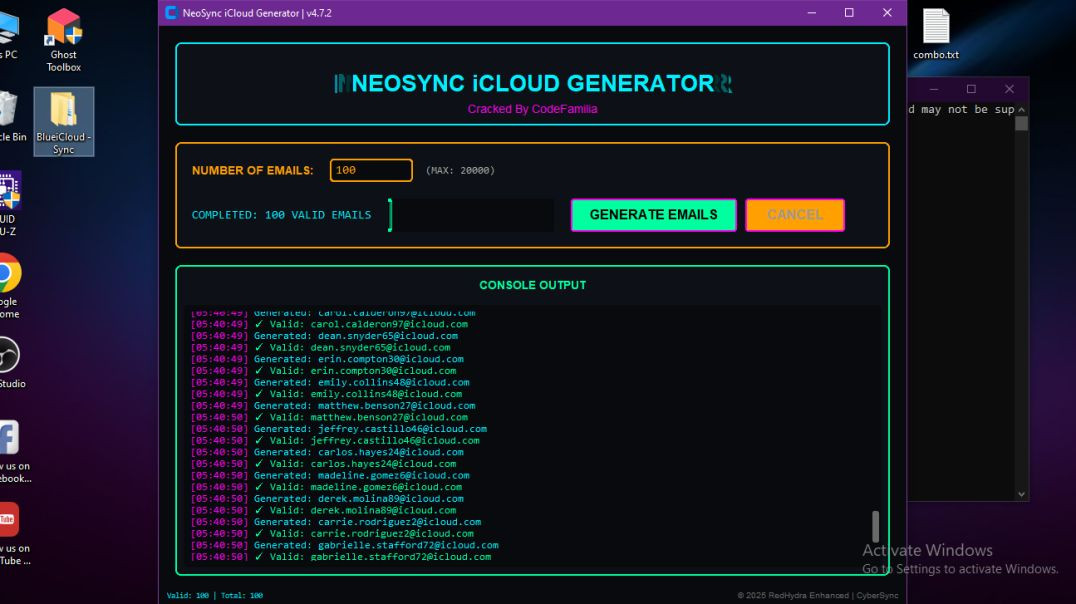Close the NeoSync iCloud Generator window
The image size is (1076, 604).
[887, 12]
